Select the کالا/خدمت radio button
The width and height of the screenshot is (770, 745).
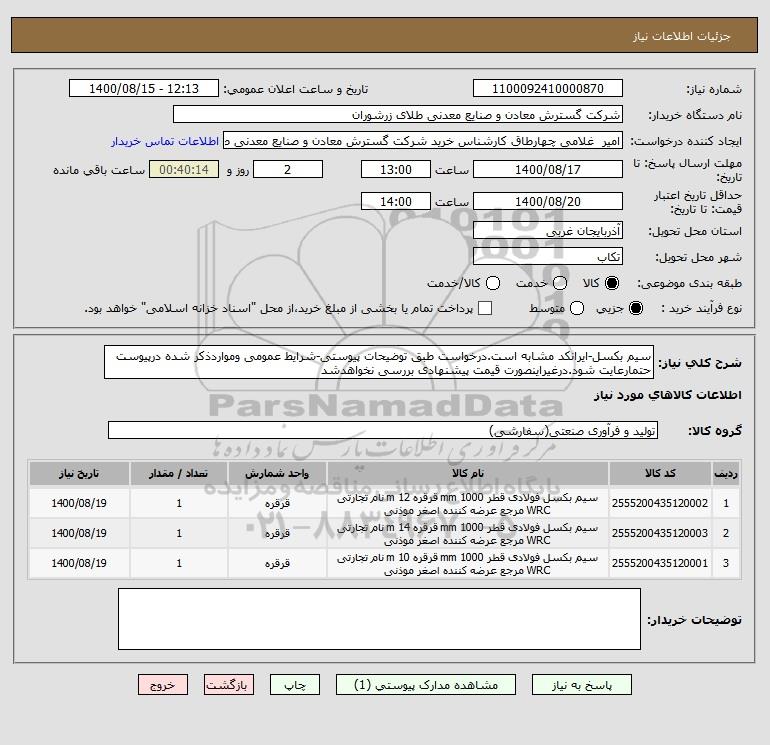pyautogui.click(x=493, y=283)
